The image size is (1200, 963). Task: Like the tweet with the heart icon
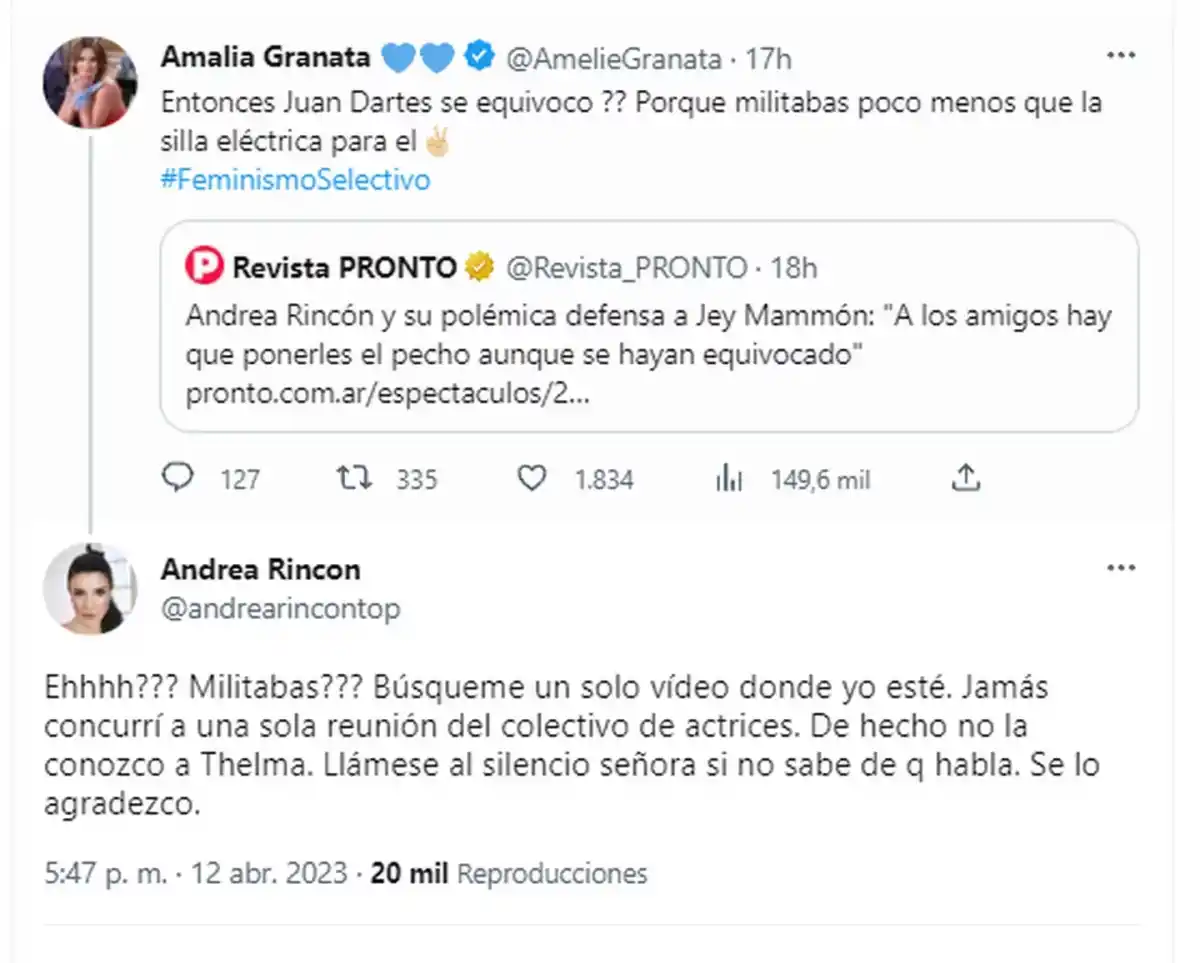pyautogui.click(x=533, y=479)
